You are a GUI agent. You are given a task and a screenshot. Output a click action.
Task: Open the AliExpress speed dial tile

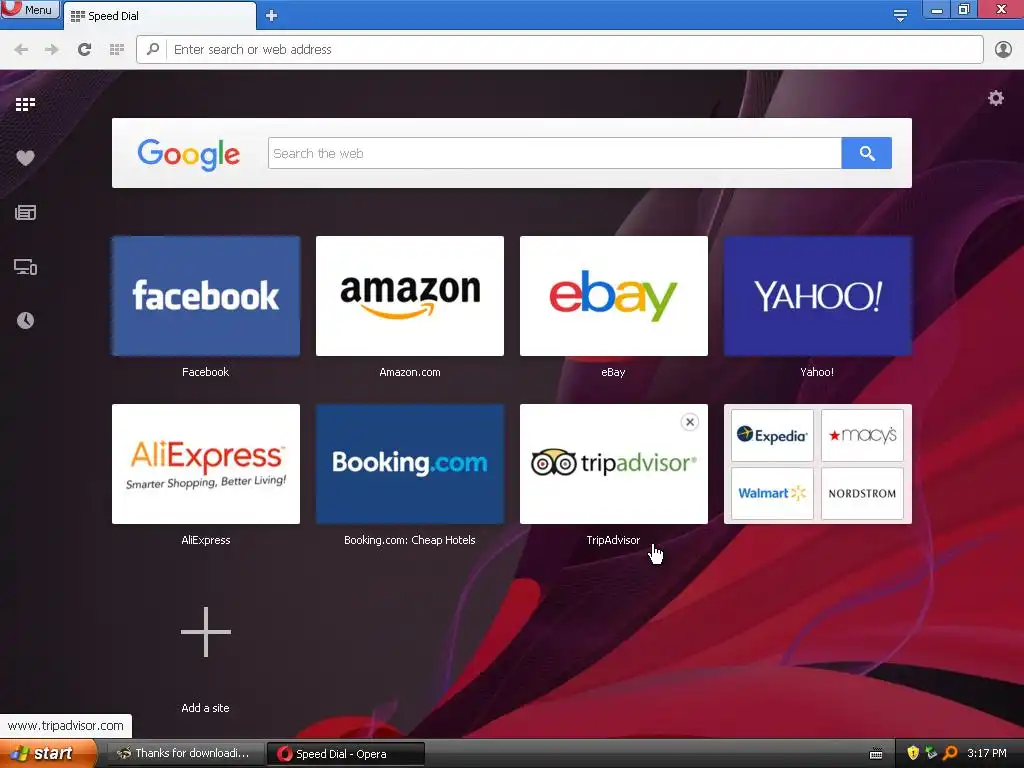[x=206, y=464]
